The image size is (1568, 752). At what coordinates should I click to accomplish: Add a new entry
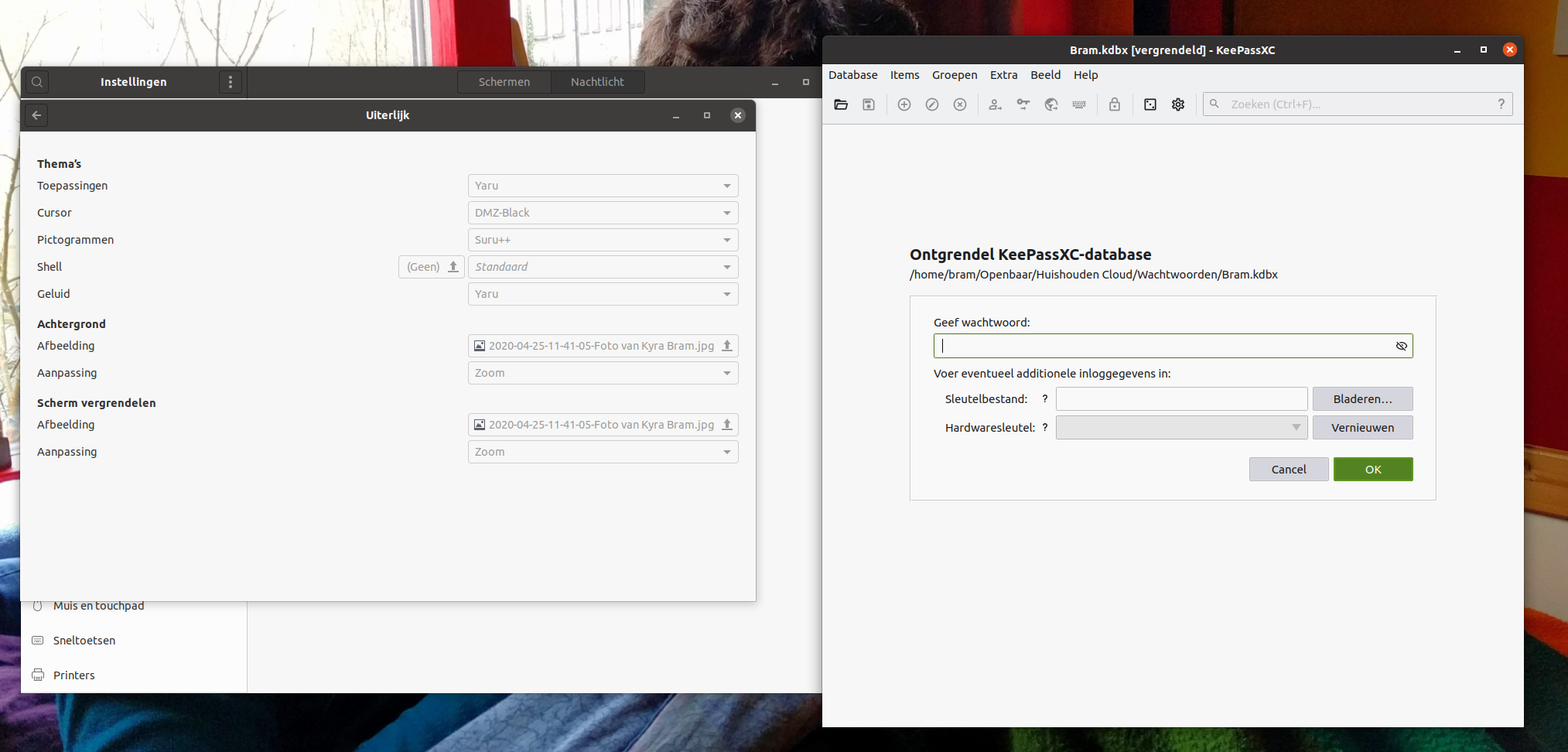click(904, 104)
